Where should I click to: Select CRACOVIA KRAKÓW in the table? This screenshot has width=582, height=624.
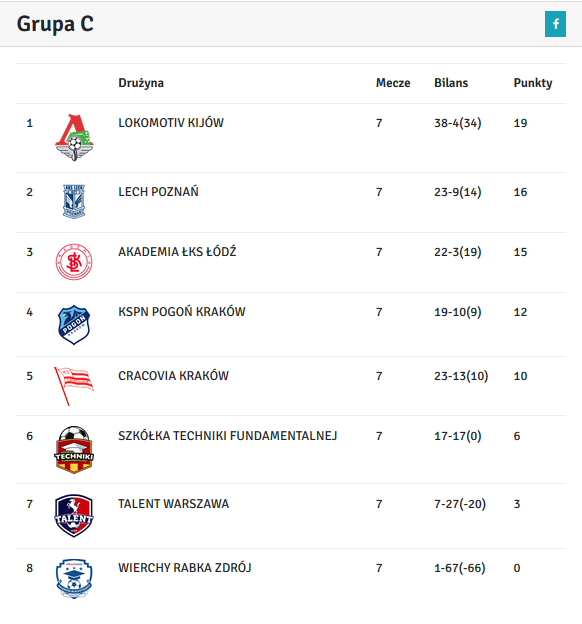[174, 376]
